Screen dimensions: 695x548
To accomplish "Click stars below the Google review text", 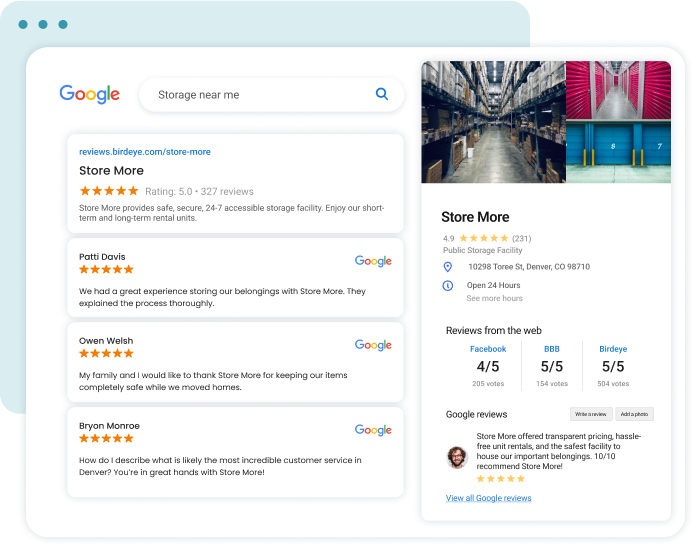I will [500, 479].
